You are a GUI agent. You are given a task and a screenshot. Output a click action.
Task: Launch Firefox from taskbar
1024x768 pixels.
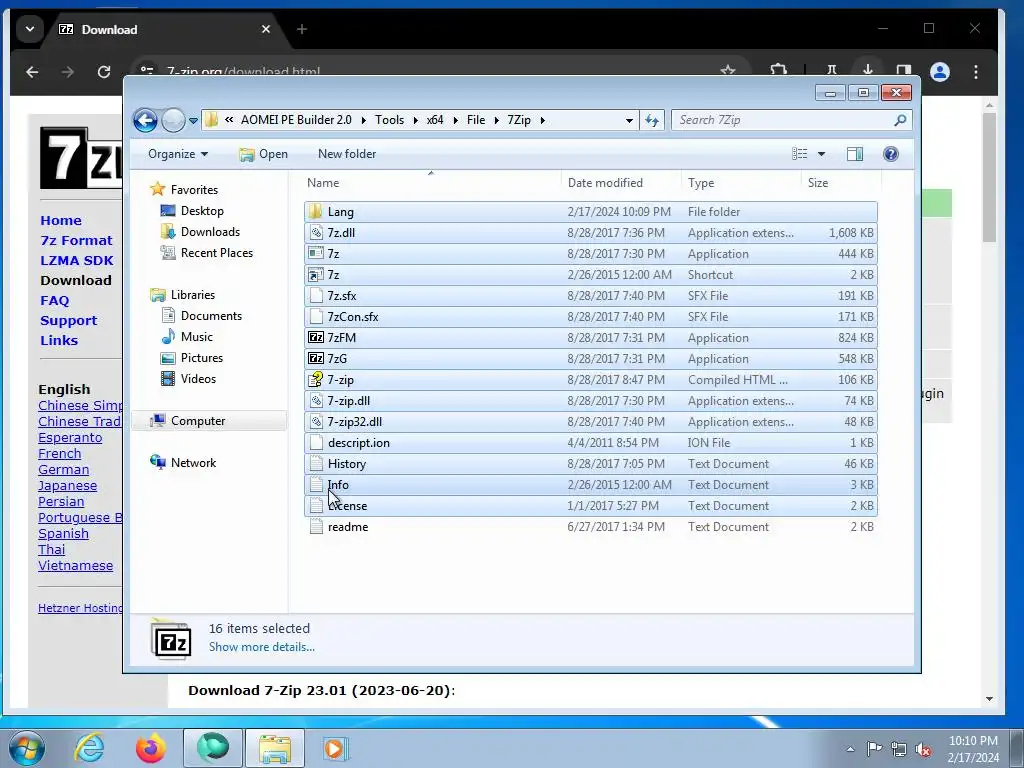[151, 748]
